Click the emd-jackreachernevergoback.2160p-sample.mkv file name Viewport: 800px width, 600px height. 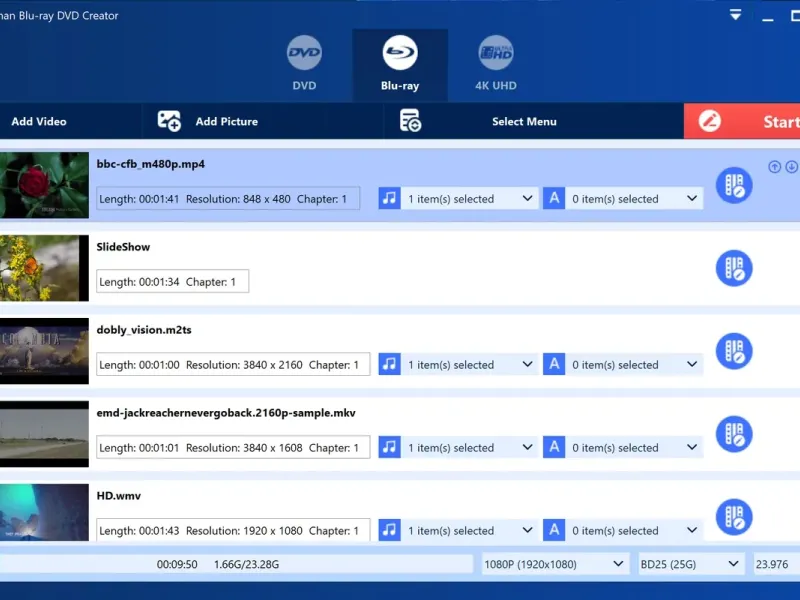pyautogui.click(x=226, y=413)
